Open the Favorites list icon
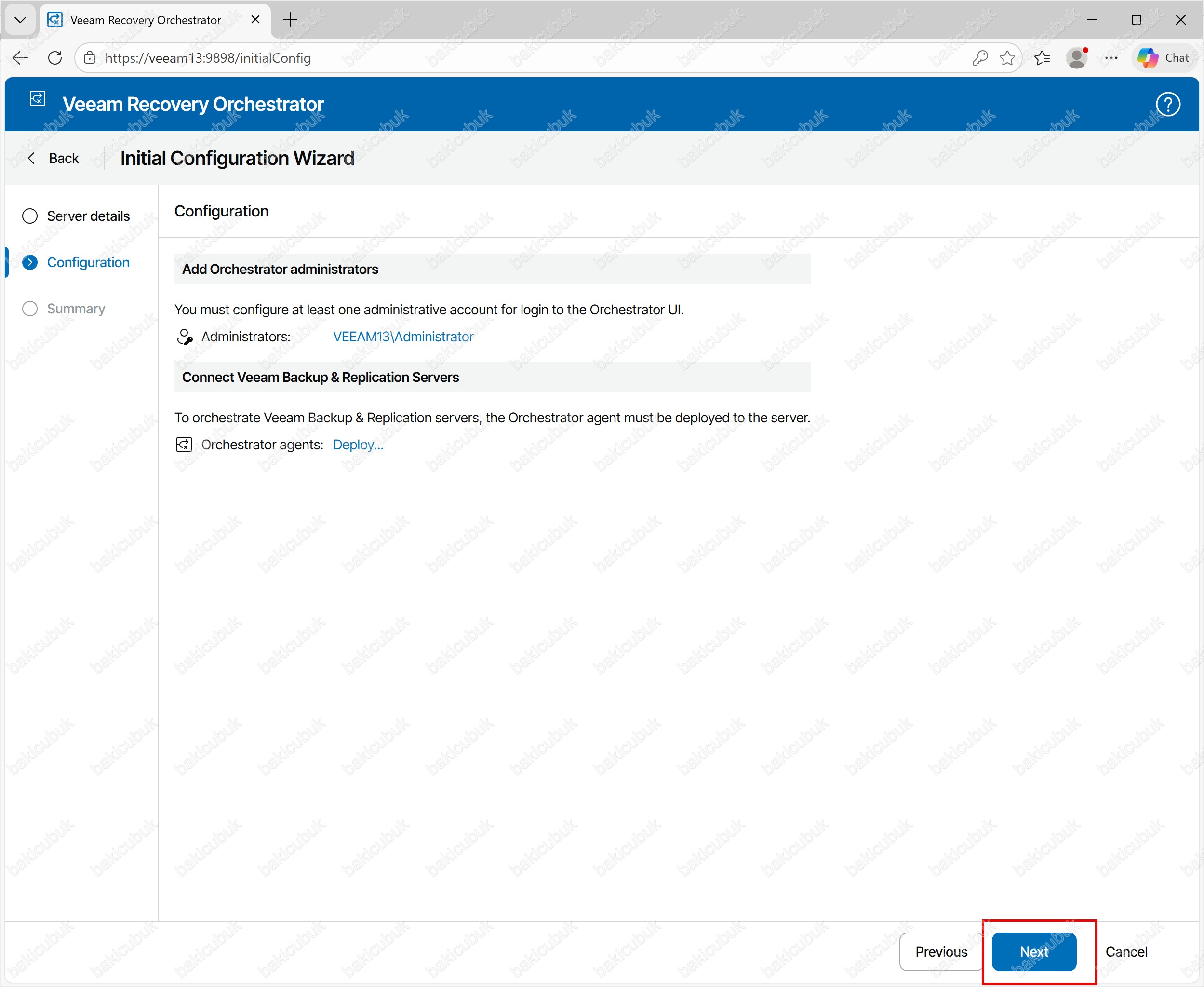The width and height of the screenshot is (1204, 987). pyautogui.click(x=1042, y=58)
